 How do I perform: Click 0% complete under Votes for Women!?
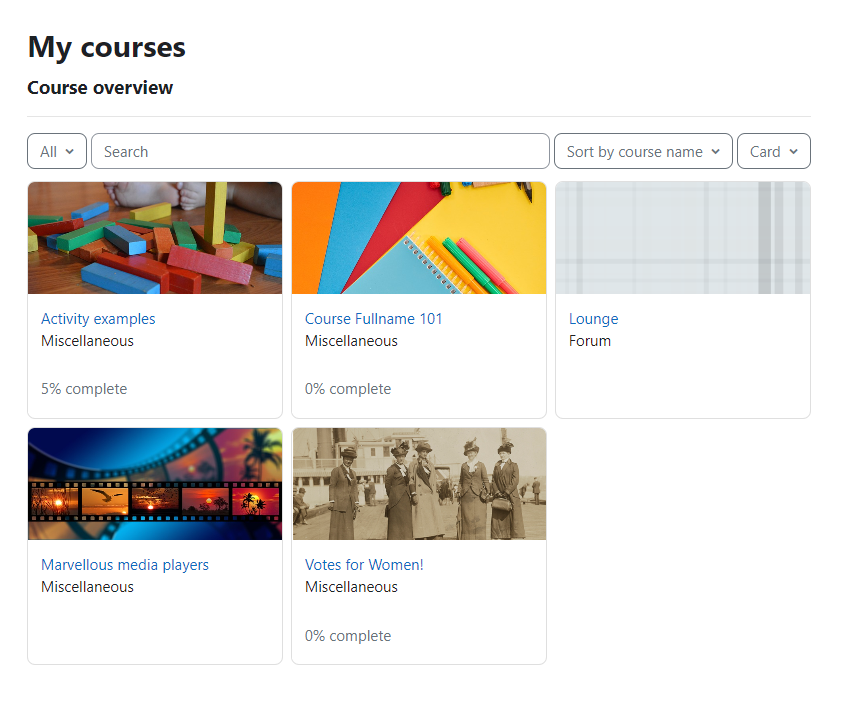click(348, 636)
